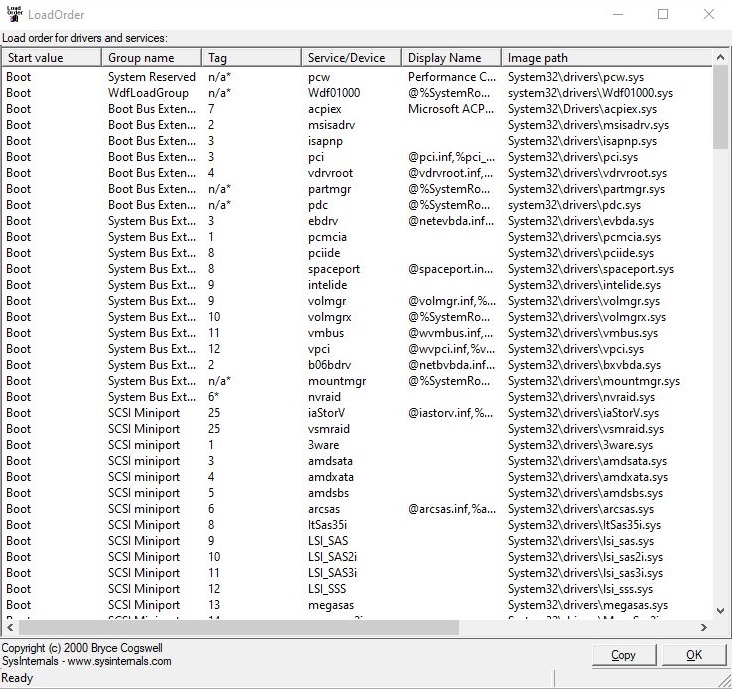Sort by Start value column header
732x689 pixels.
pyautogui.click(x=52, y=58)
